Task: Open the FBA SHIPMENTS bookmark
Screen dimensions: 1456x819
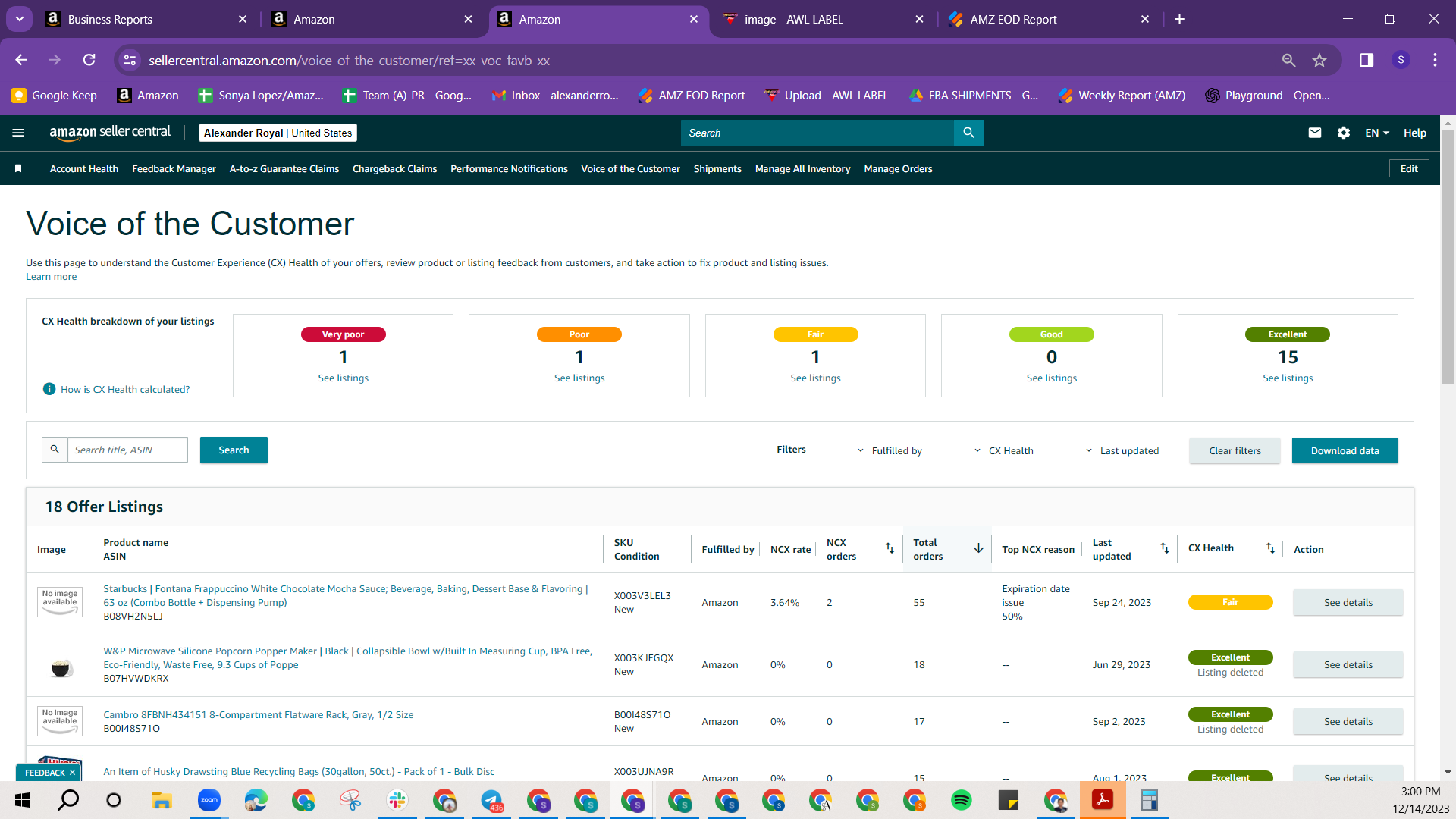Action: tap(974, 95)
